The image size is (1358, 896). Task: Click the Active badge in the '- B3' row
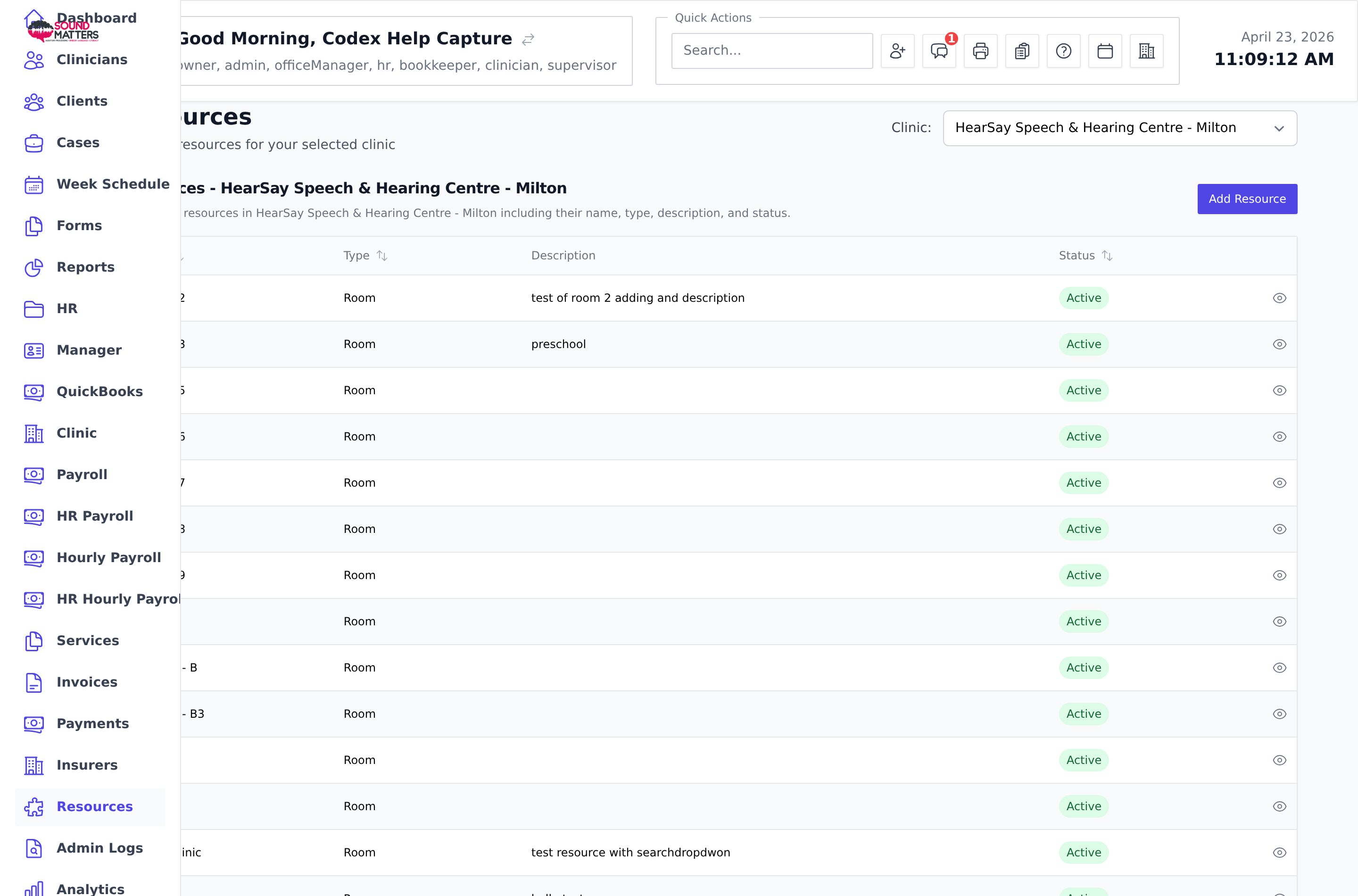pyautogui.click(x=1084, y=714)
